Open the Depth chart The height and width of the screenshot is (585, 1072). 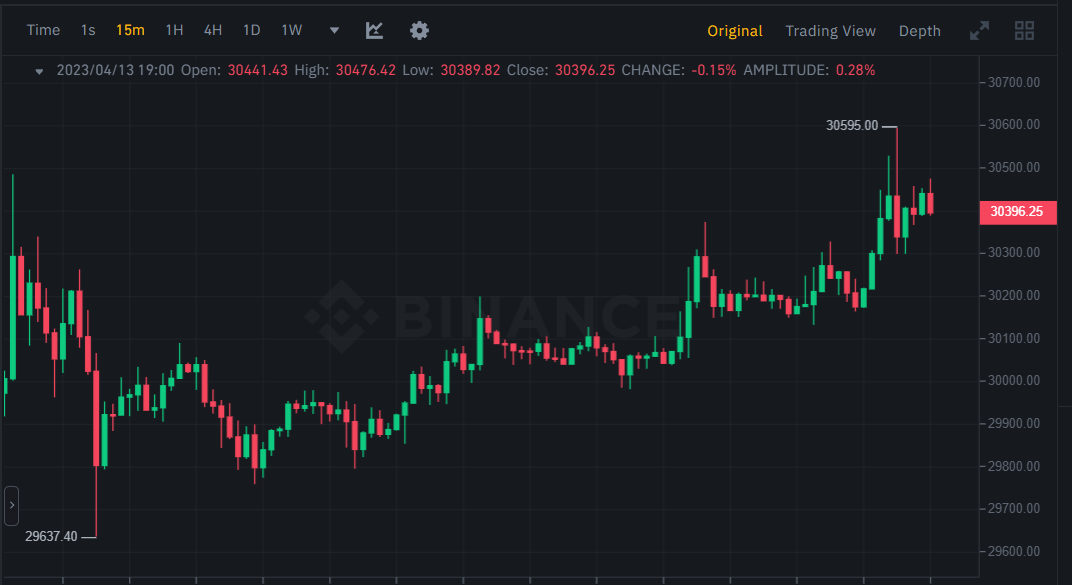click(x=919, y=31)
